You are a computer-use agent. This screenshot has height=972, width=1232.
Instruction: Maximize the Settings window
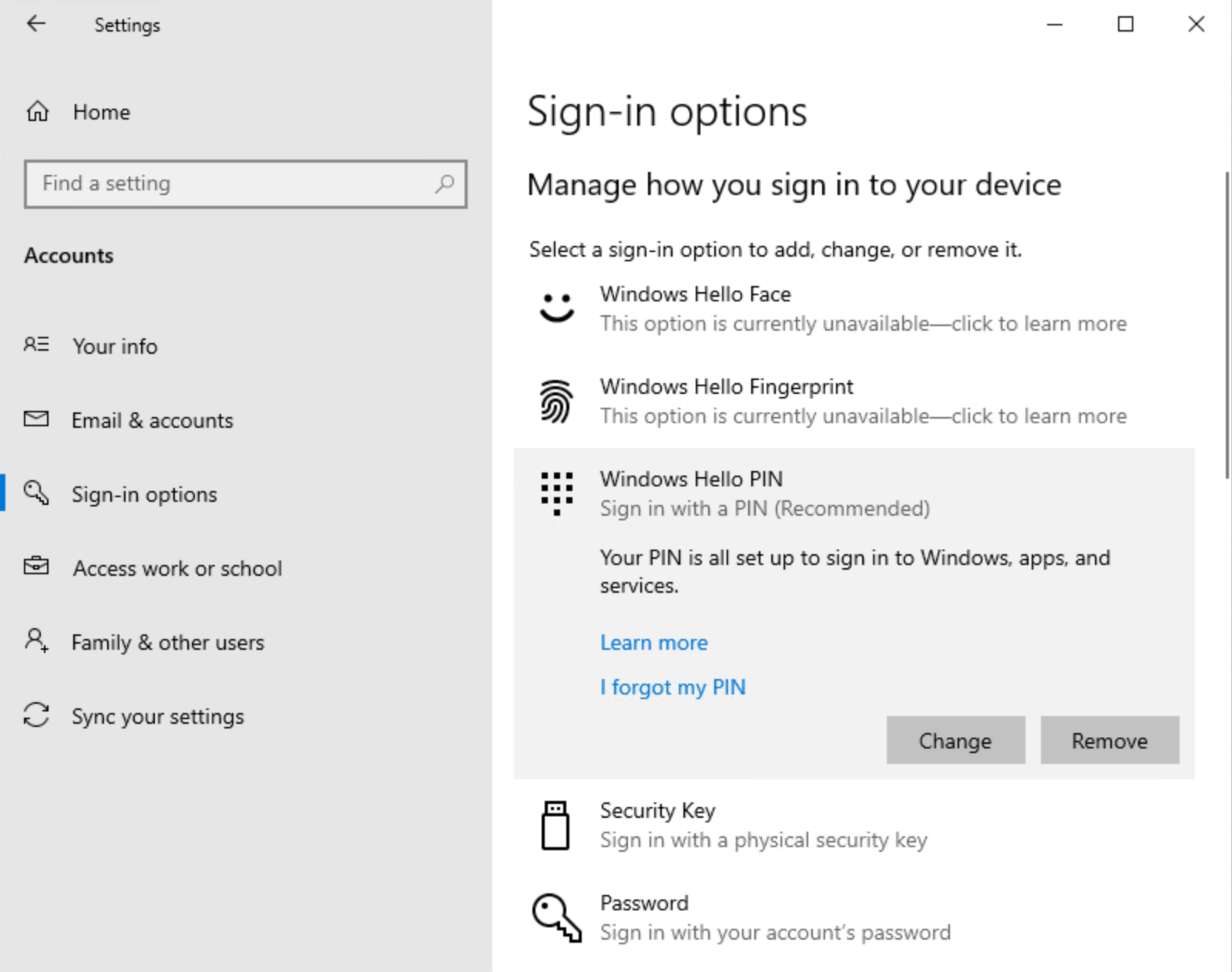pos(1125,24)
